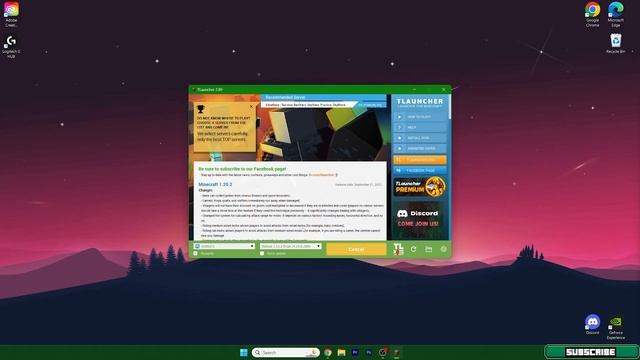
Task: Expand the Minecraft version dropdown
Action: tap(318, 246)
